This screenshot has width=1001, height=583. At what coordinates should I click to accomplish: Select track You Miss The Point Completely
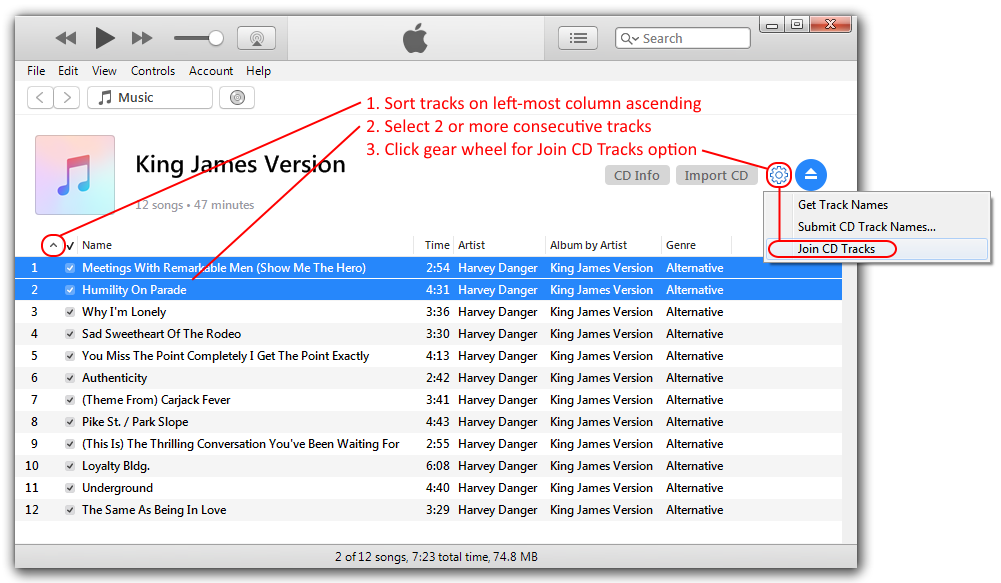225,356
